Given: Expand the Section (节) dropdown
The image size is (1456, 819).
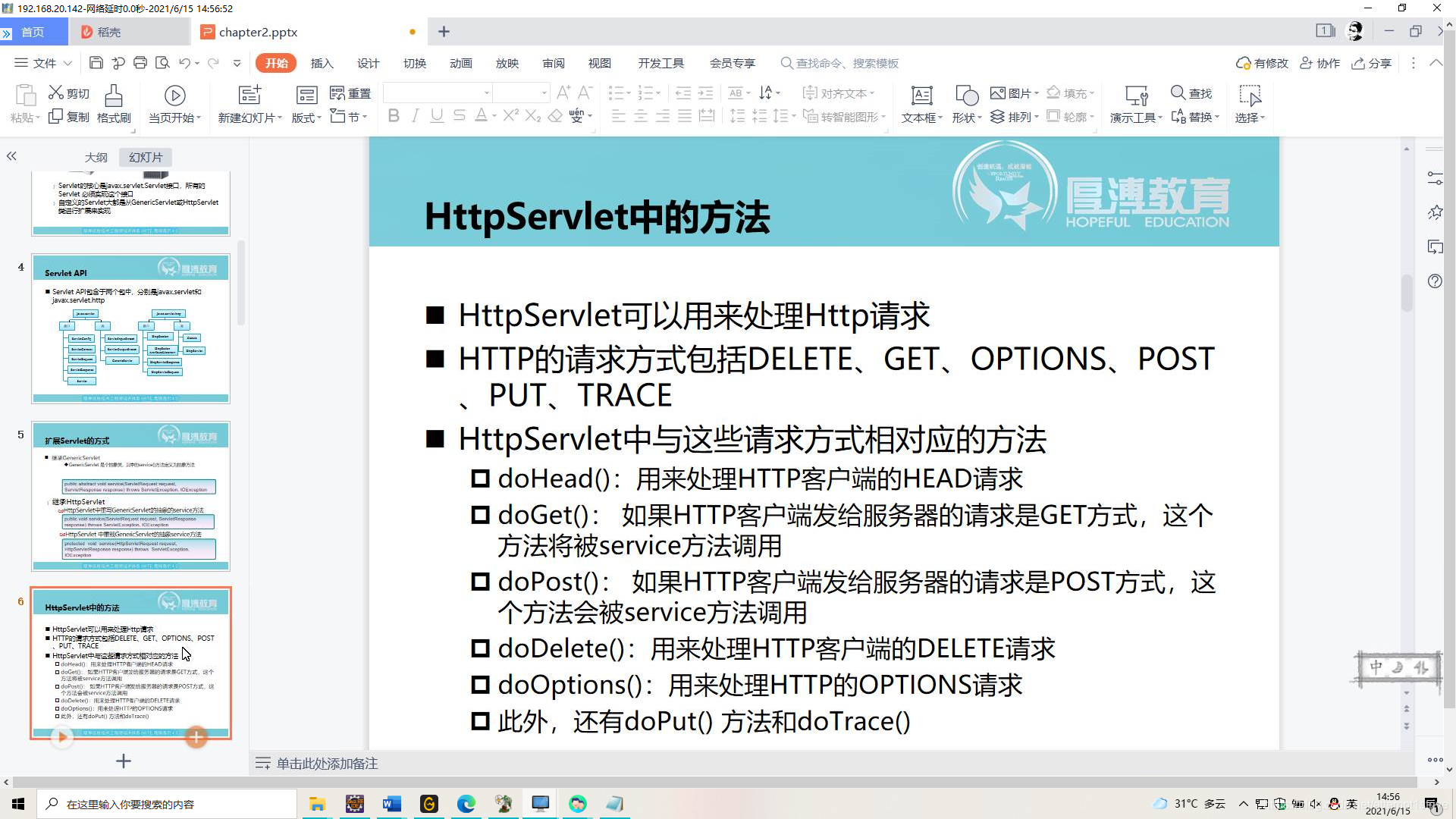Looking at the screenshot, I should [x=349, y=117].
